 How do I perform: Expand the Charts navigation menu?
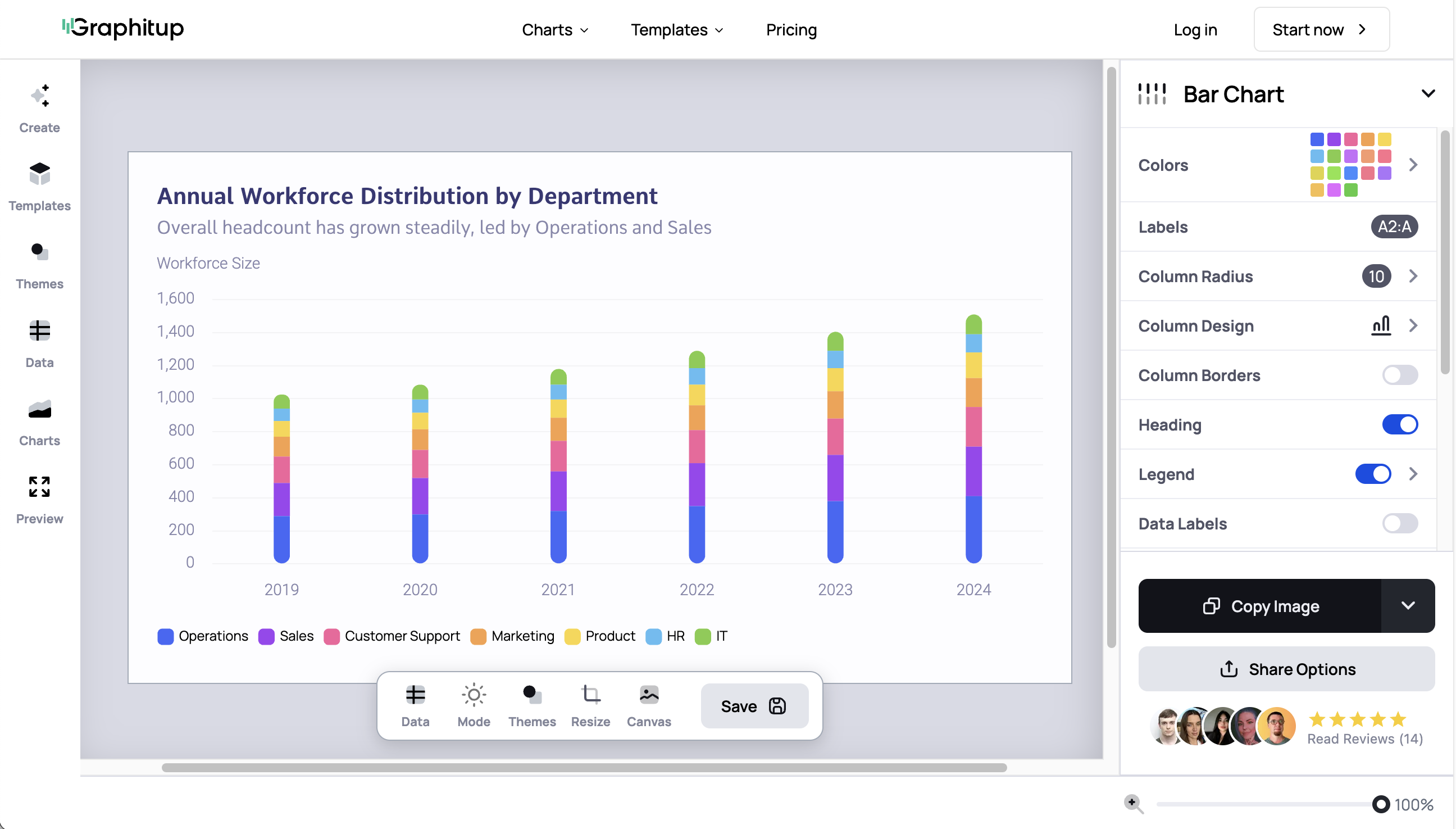click(555, 30)
